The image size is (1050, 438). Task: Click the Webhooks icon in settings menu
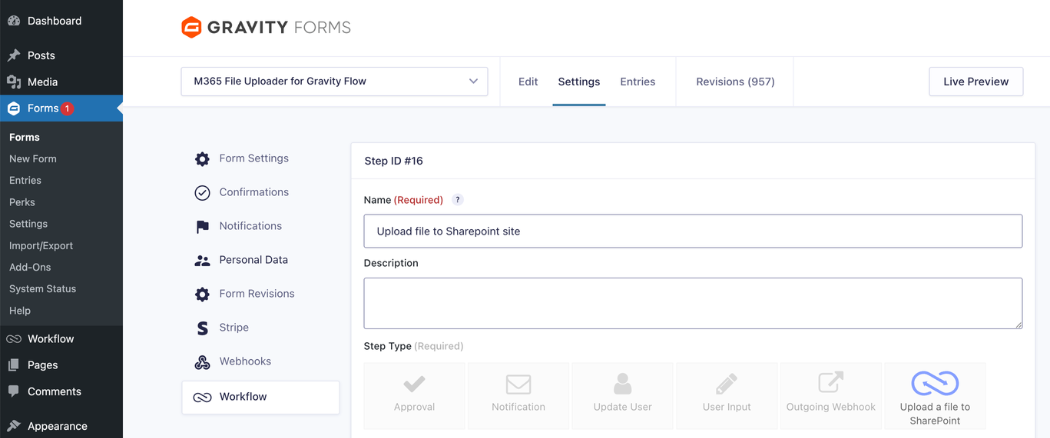202,362
